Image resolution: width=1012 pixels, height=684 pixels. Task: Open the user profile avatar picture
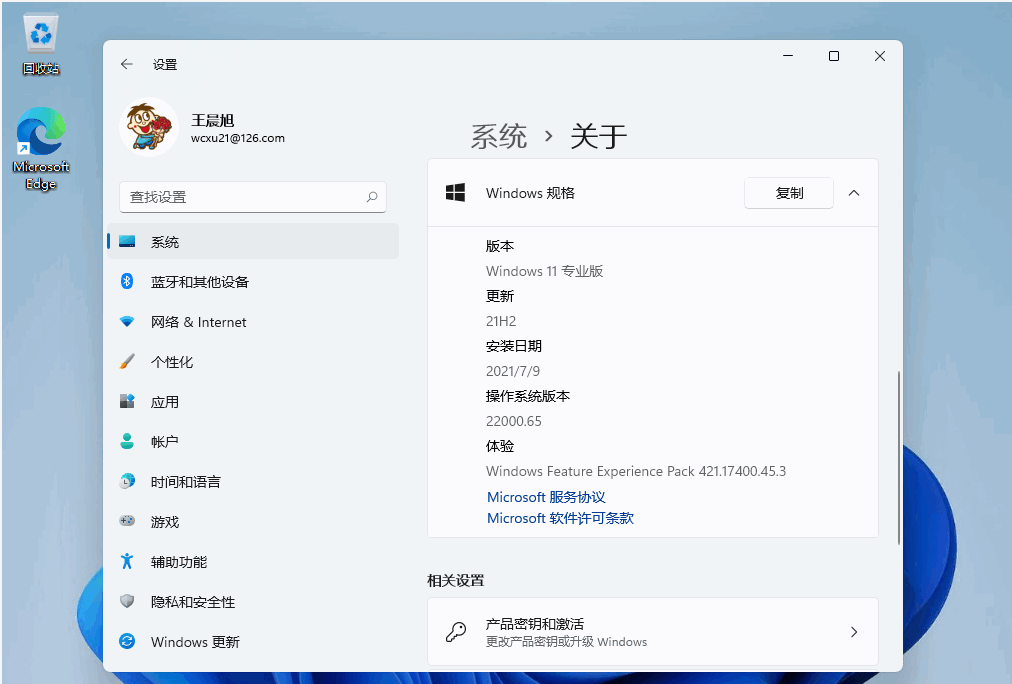click(149, 126)
